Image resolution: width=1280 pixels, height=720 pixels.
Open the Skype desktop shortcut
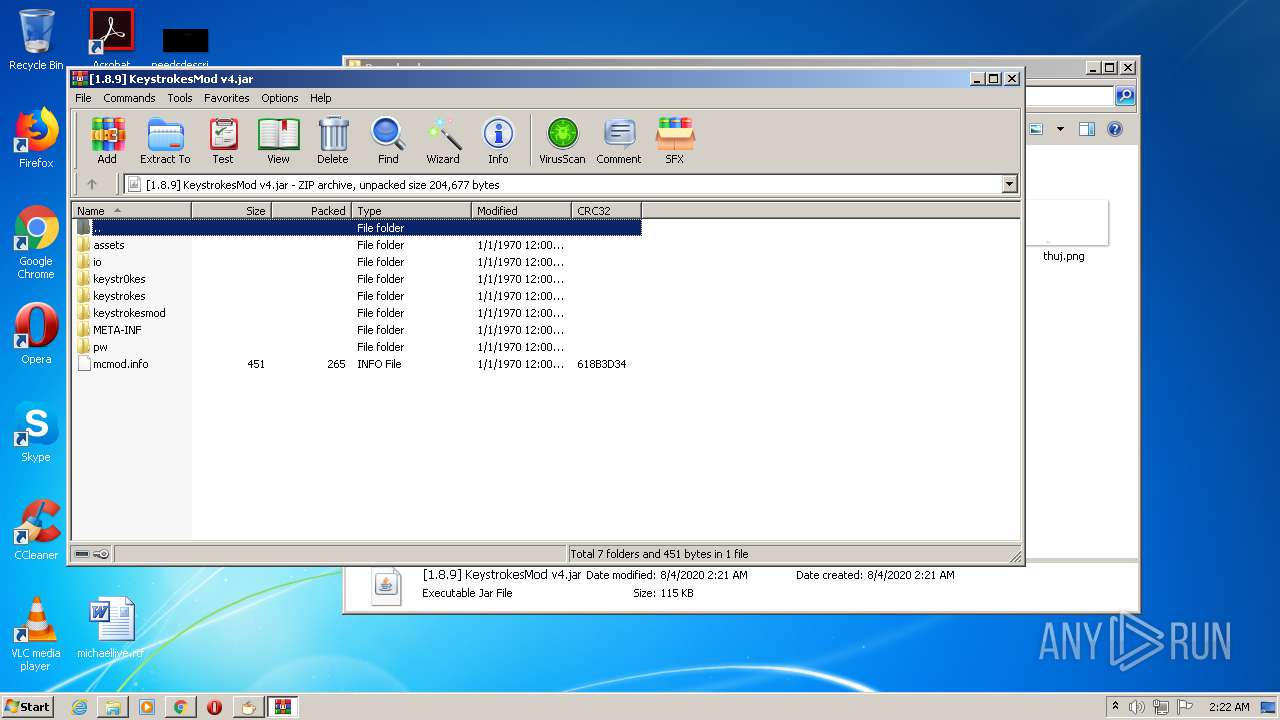36,433
